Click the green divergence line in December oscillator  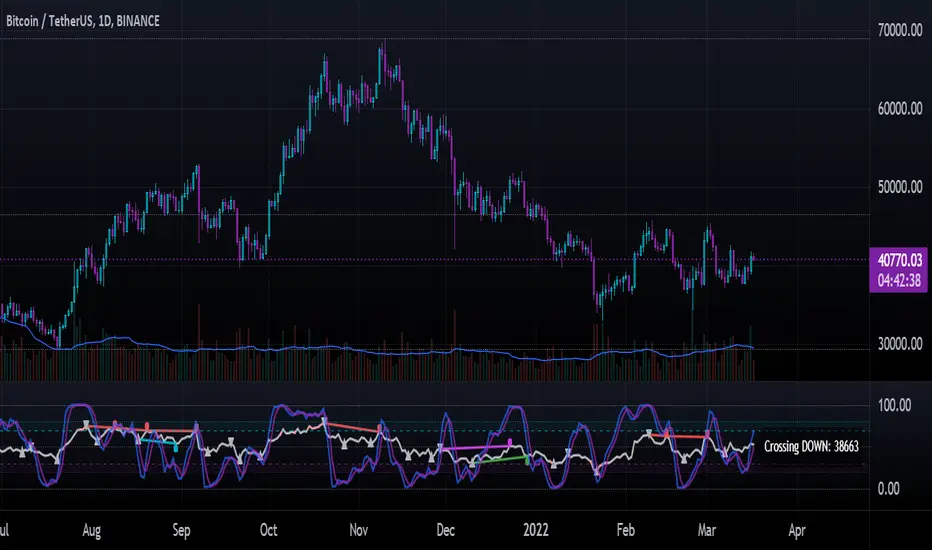pyautogui.click(x=499, y=460)
